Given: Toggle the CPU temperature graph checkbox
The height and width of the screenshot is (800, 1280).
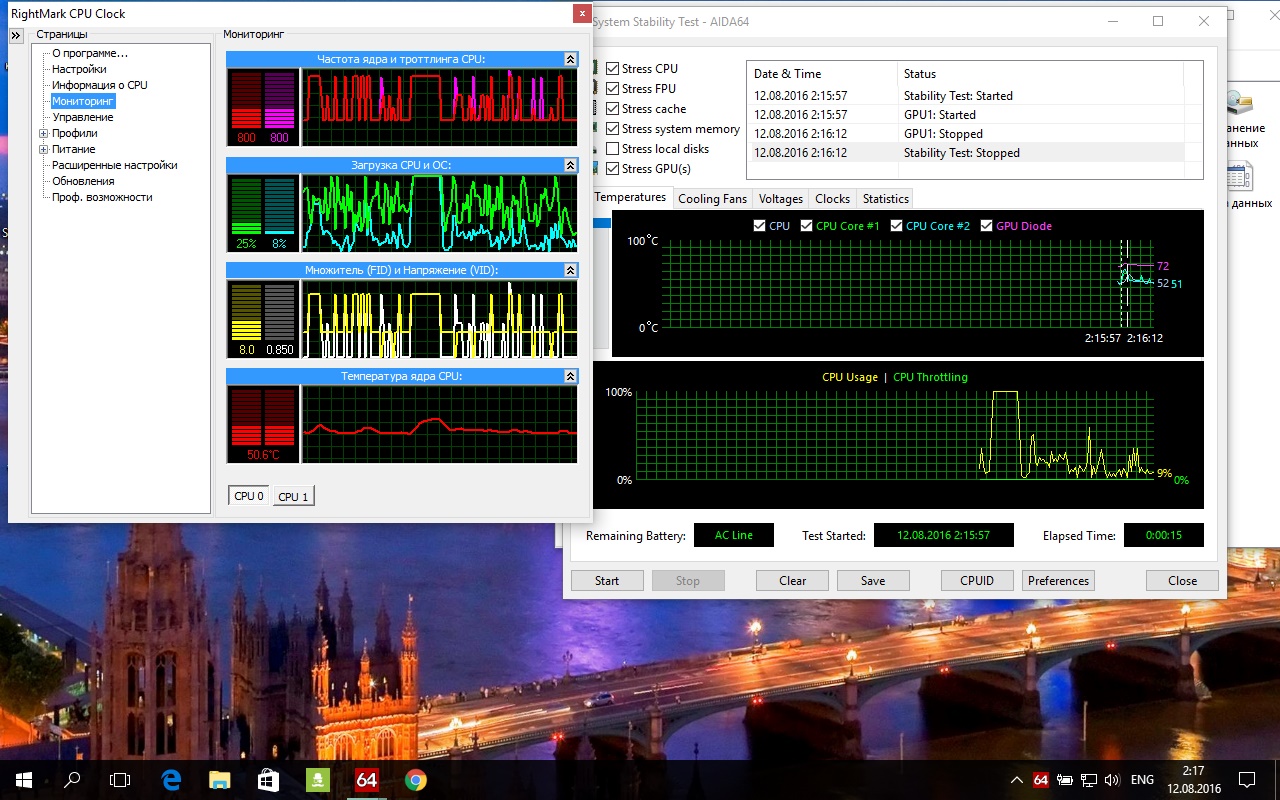Looking at the screenshot, I should point(759,226).
